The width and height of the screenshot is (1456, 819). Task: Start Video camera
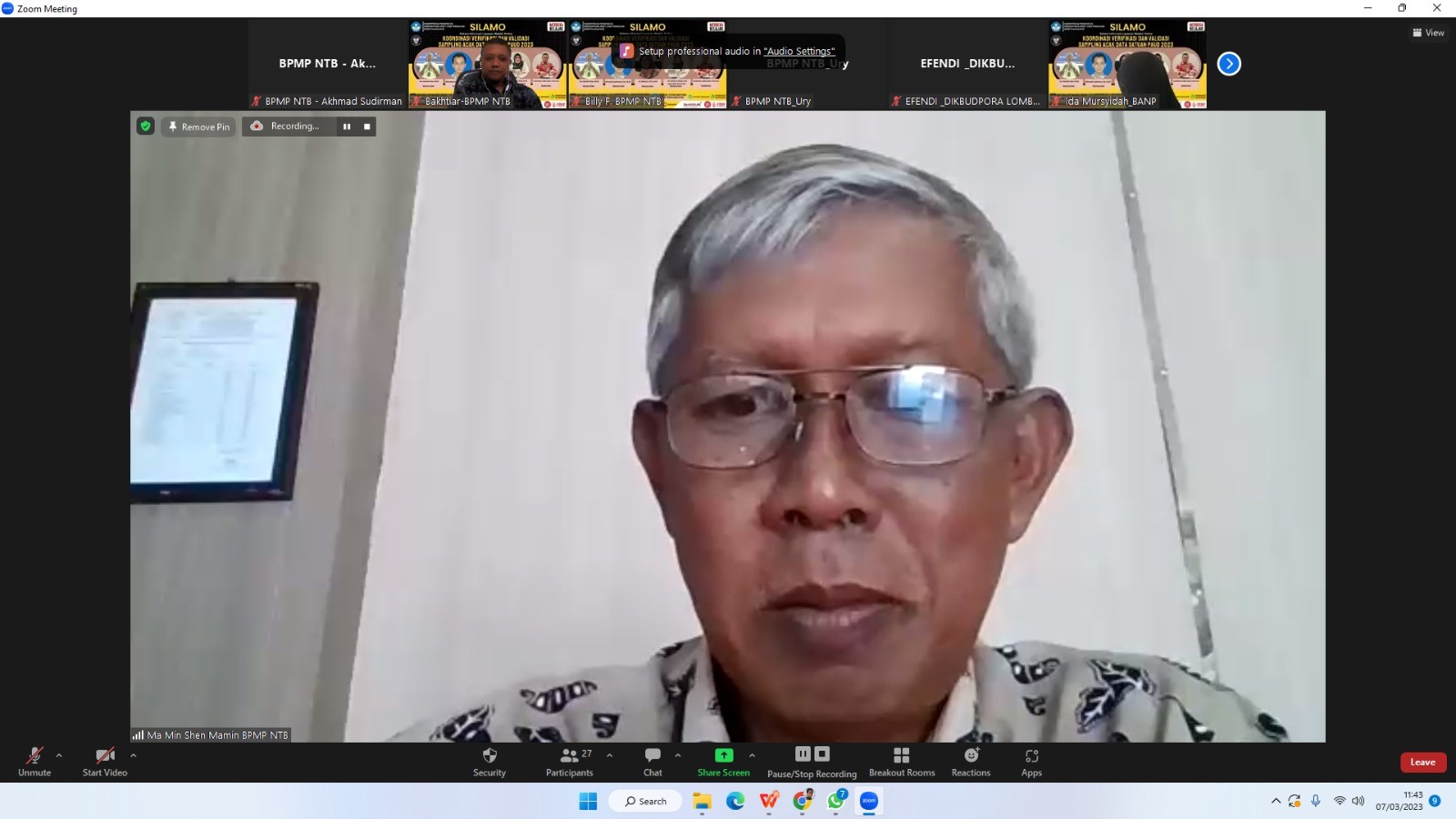pos(105,762)
